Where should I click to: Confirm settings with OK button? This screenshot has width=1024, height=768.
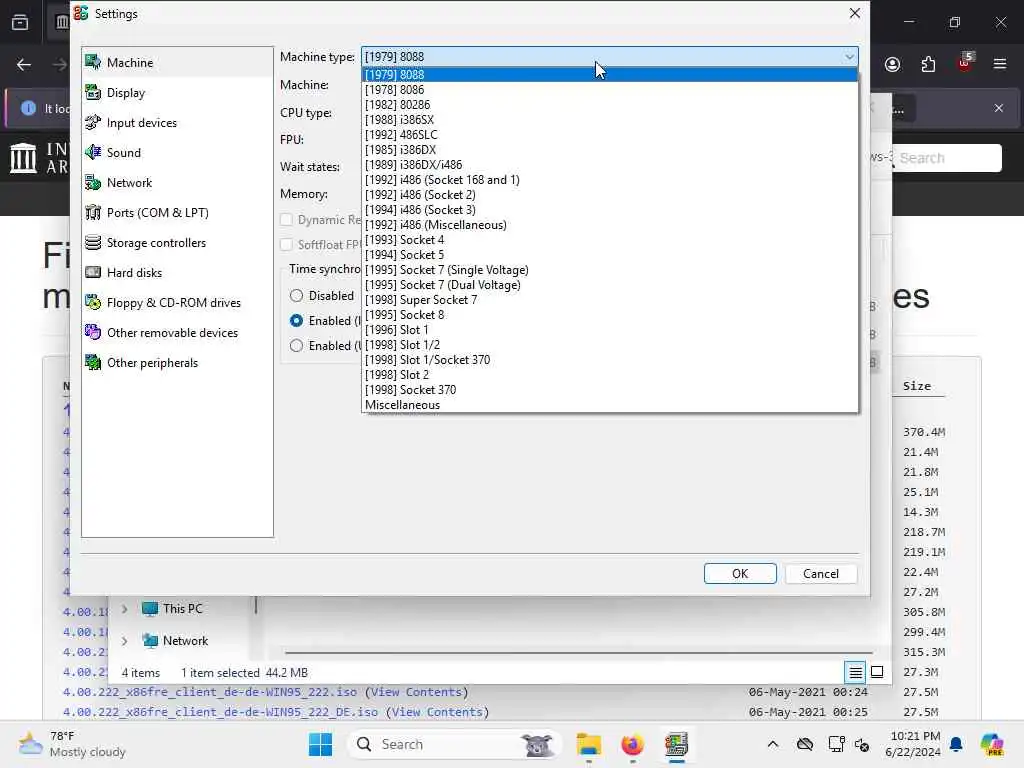pos(740,573)
